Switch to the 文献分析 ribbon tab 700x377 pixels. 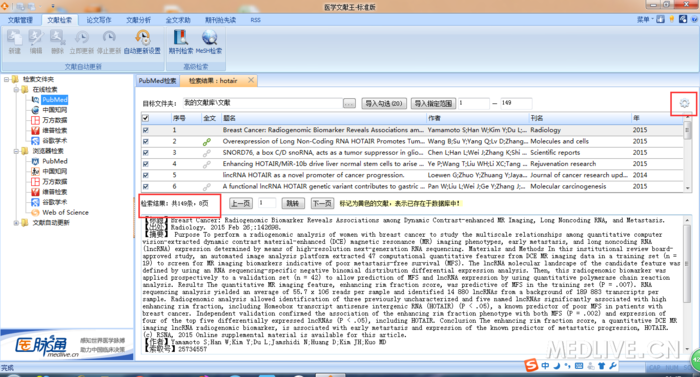click(x=138, y=20)
